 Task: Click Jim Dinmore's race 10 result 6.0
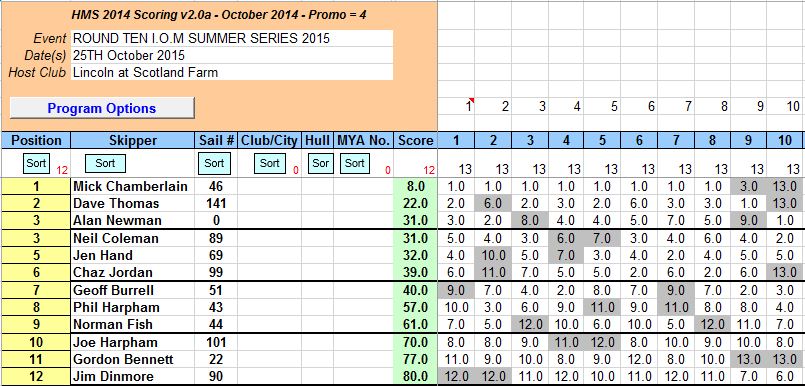coord(785,376)
